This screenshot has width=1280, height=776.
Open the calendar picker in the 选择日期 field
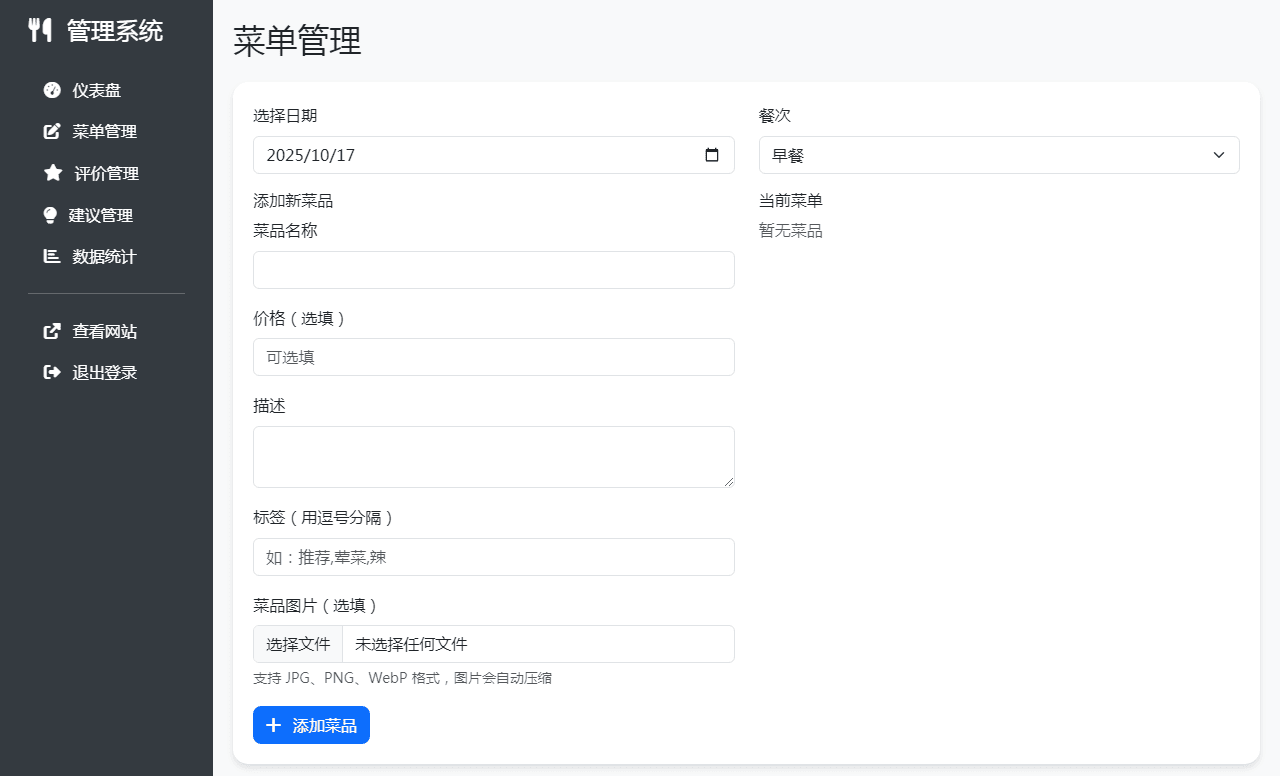point(712,155)
